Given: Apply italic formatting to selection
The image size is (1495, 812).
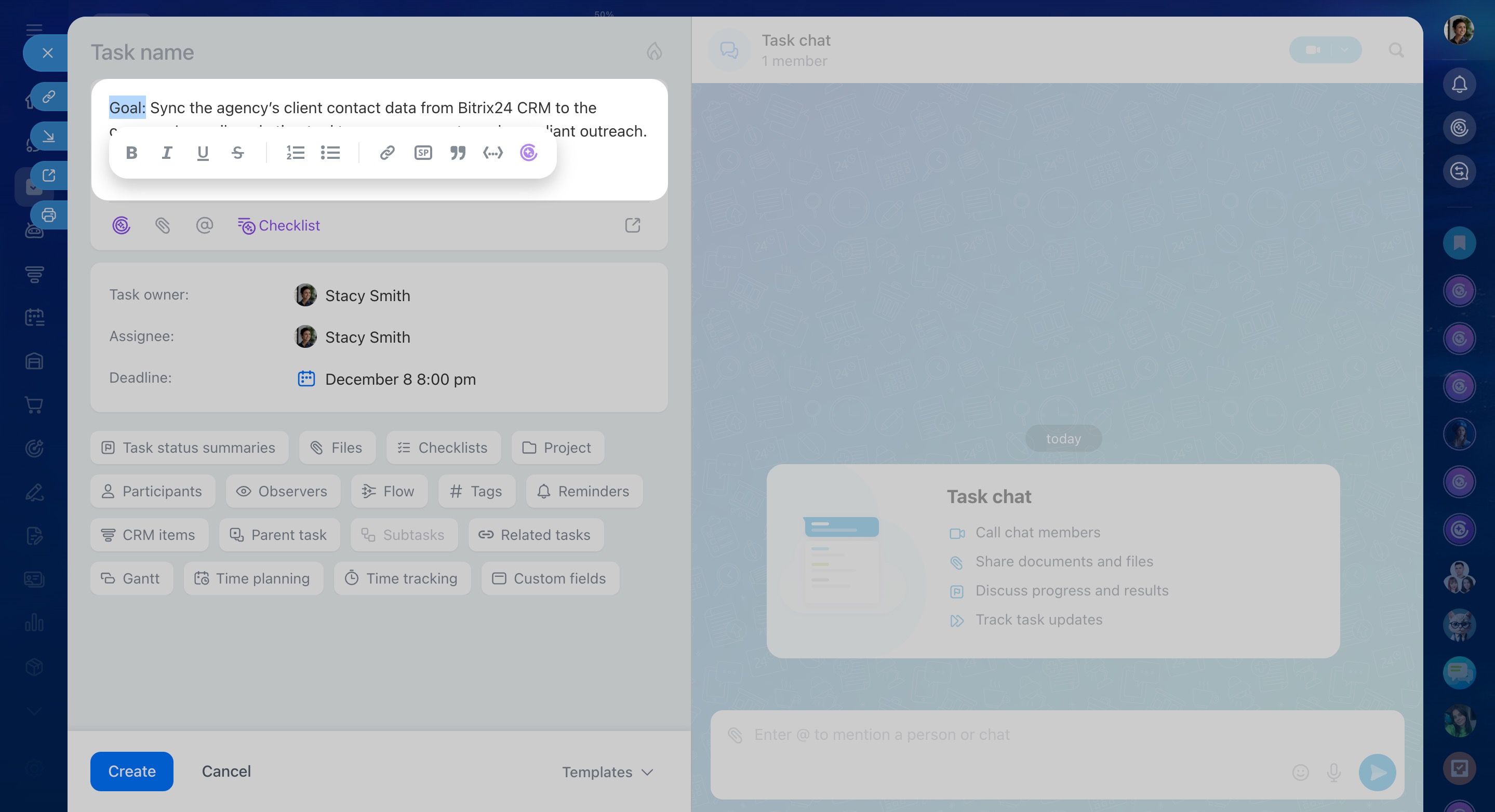Looking at the screenshot, I should pyautogui.click(x=167, y=153).
